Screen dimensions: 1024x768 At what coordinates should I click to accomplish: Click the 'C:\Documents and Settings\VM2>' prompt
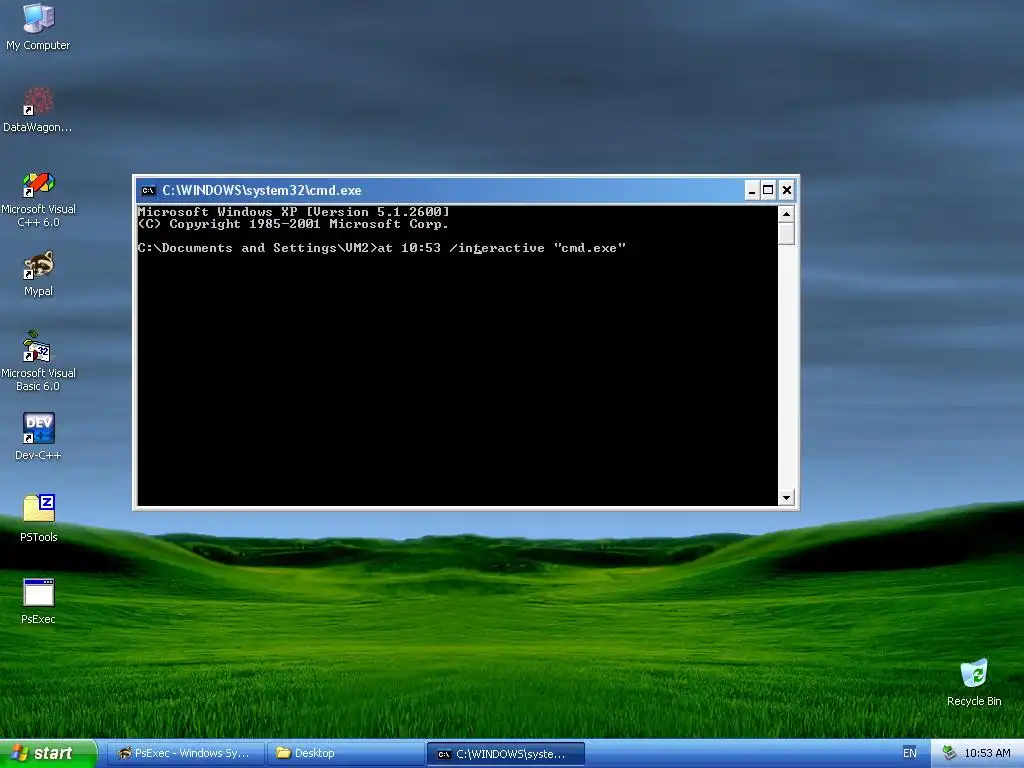[257, 248]
